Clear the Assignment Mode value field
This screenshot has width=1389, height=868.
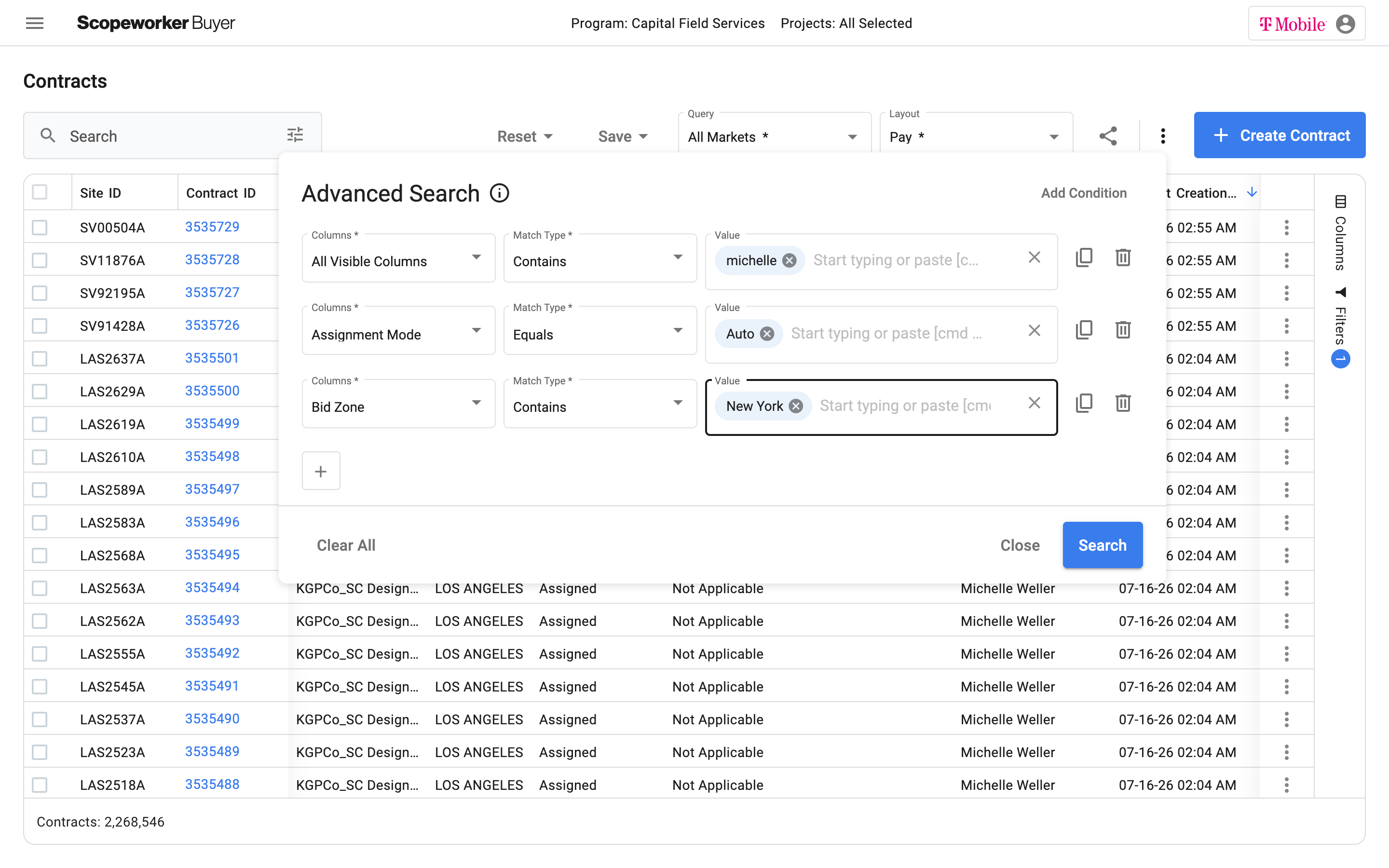(x=1035, y=331)
